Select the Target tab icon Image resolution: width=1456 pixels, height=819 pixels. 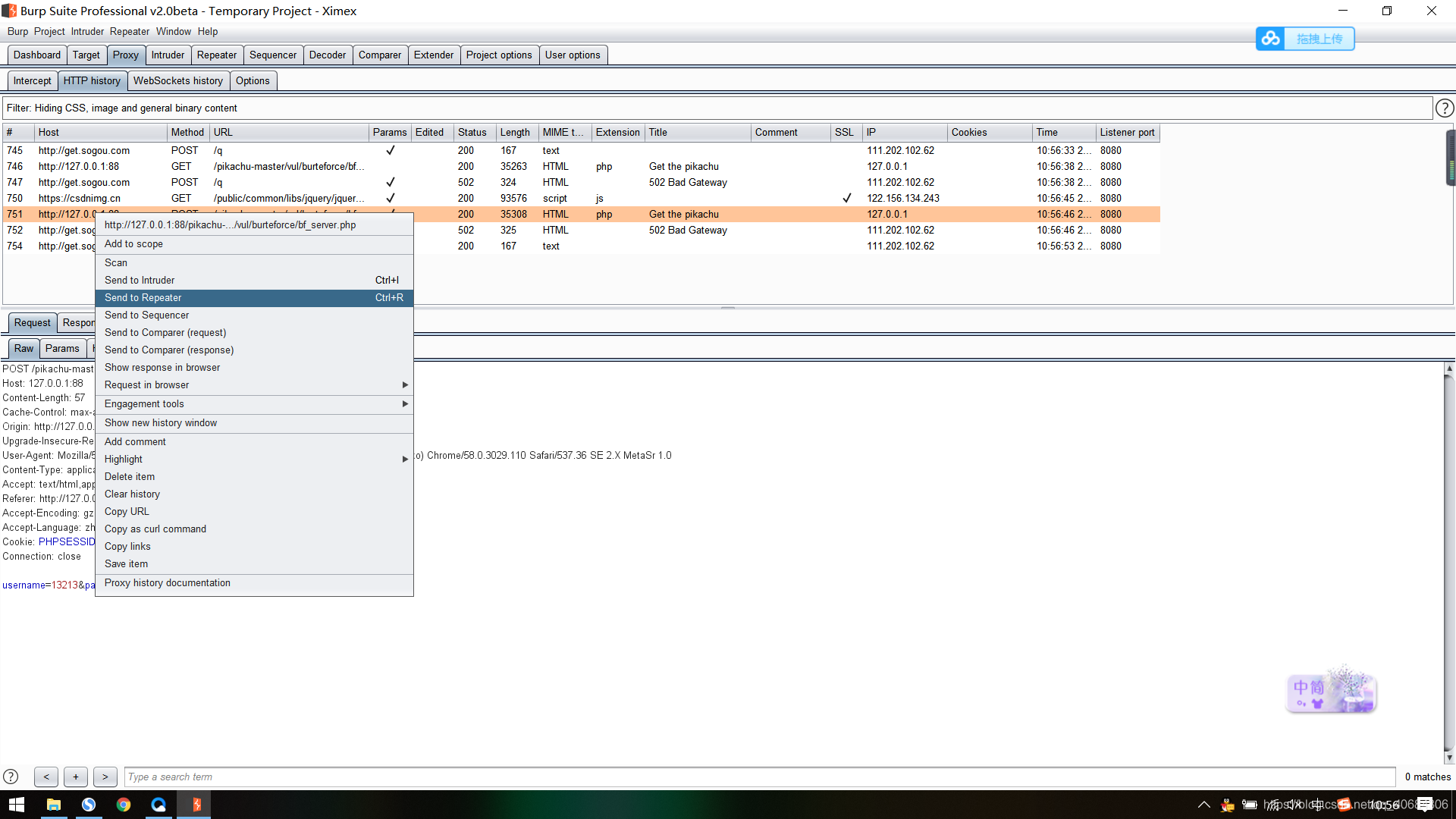pos(84,54)
